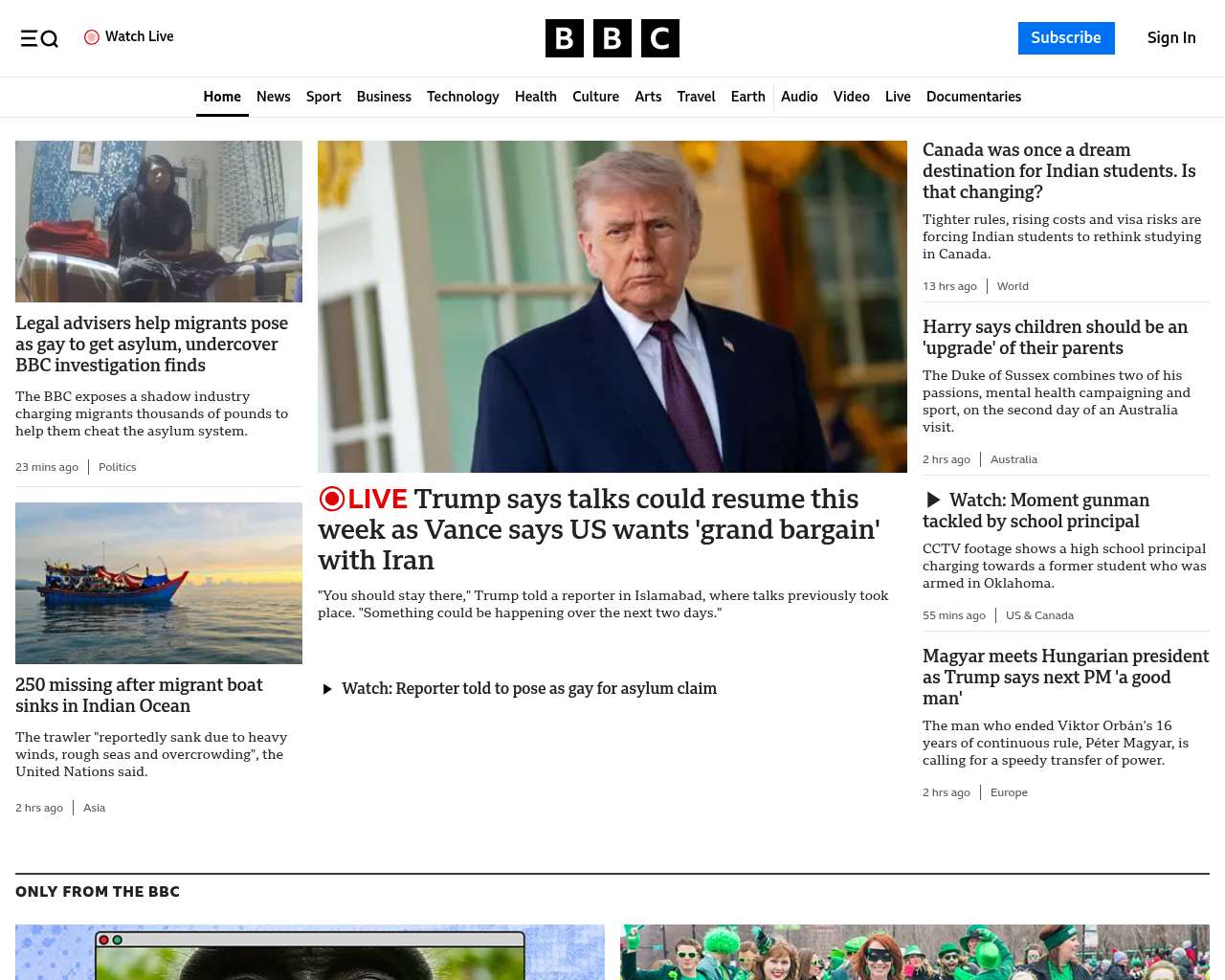The image size is (1225, 980).
Task: Click 'Tighter rules, rising costs' summary
Action: [1061, 236]
